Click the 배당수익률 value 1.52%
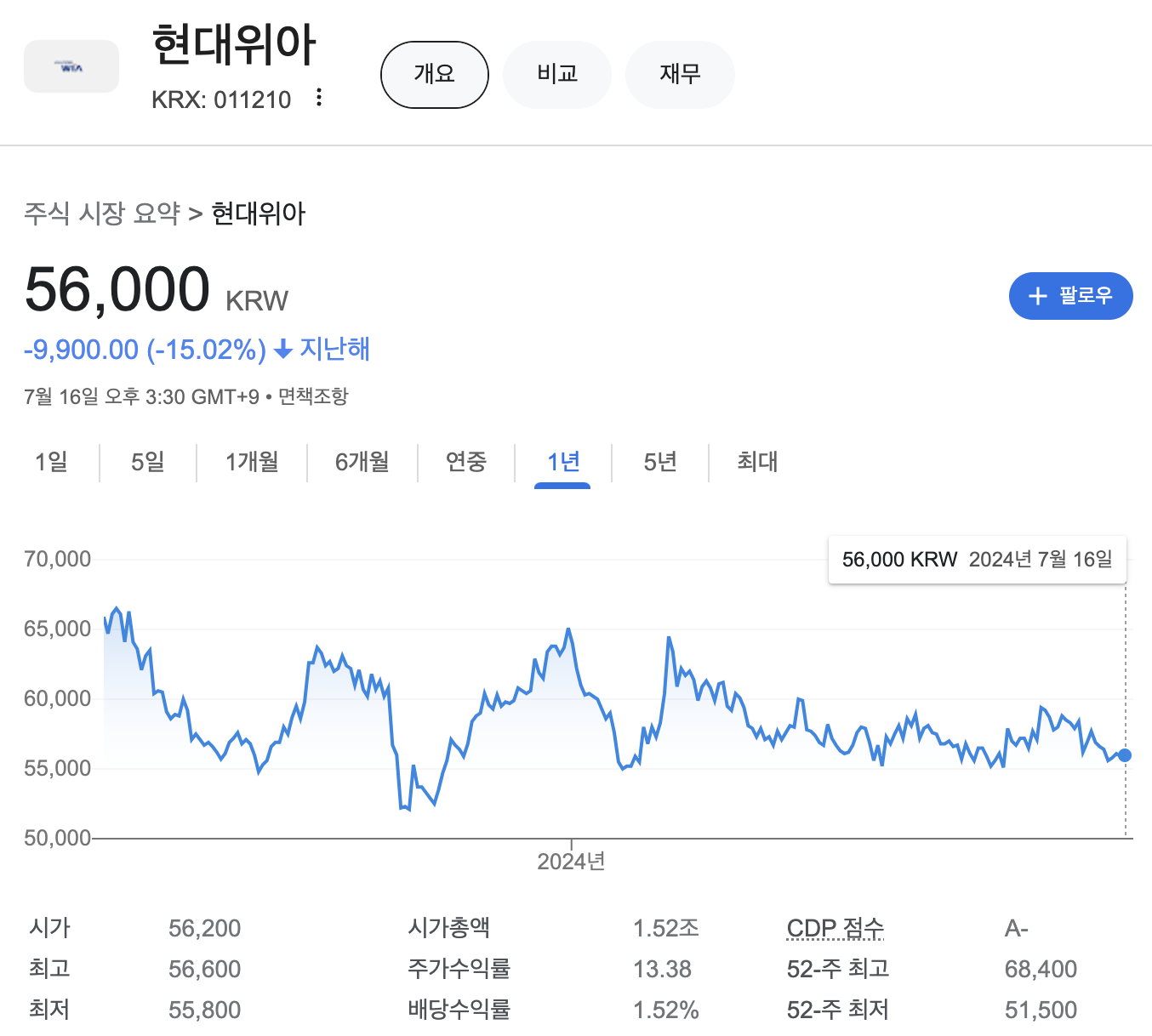 666,1010
